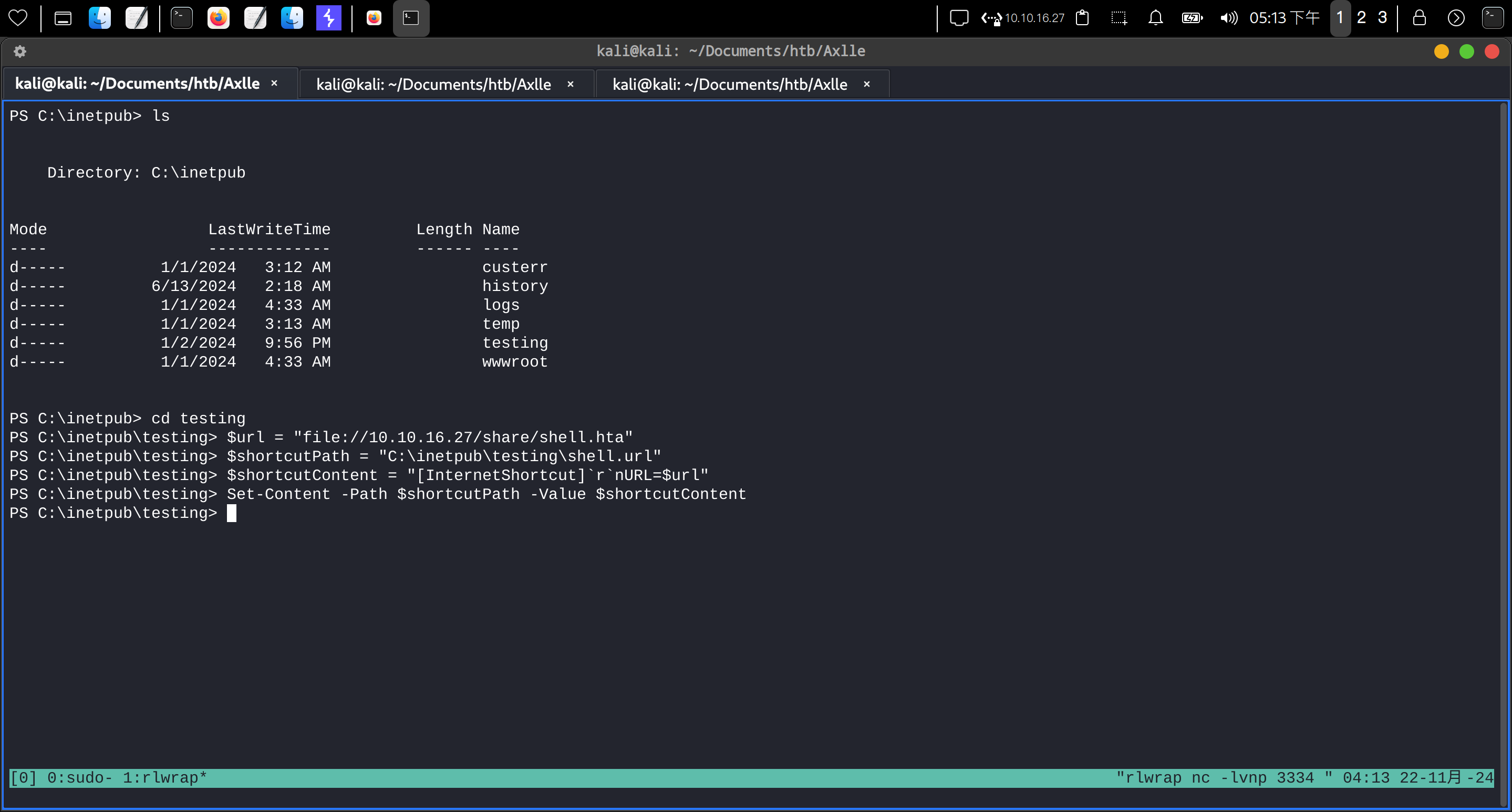Viewport: 1512px width, 812px height.
Task: Click the 'ls' command at top prompt
Action: tap(161, 116)
